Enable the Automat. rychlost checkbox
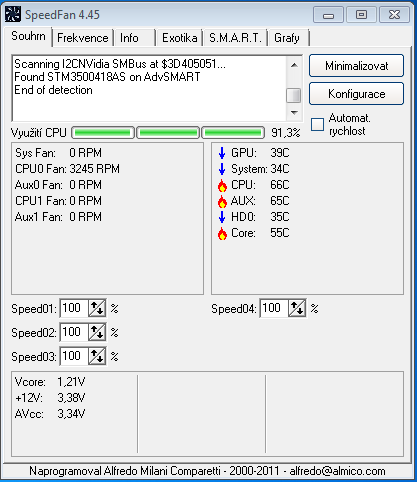 click(x=317, y=125)
